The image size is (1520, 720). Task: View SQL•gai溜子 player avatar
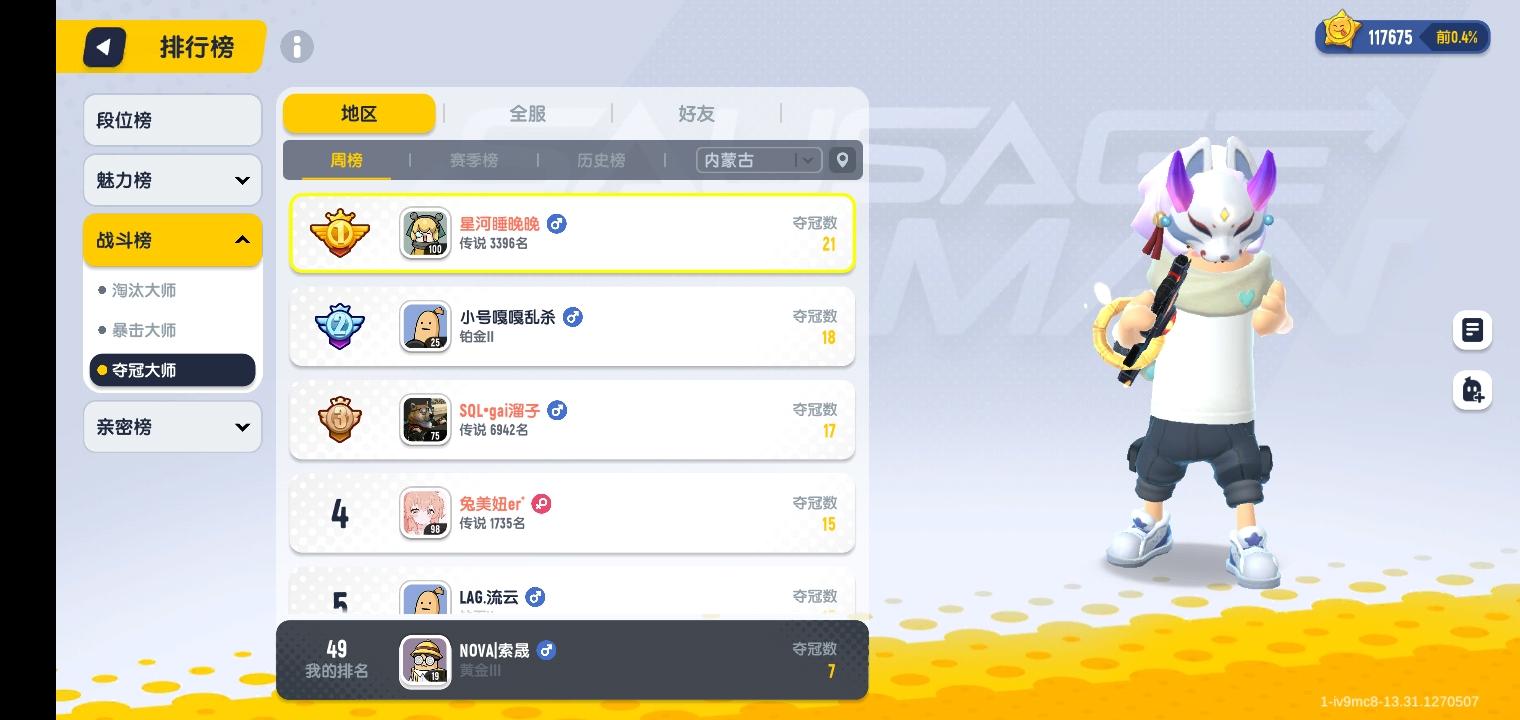[x=426, y=419]
